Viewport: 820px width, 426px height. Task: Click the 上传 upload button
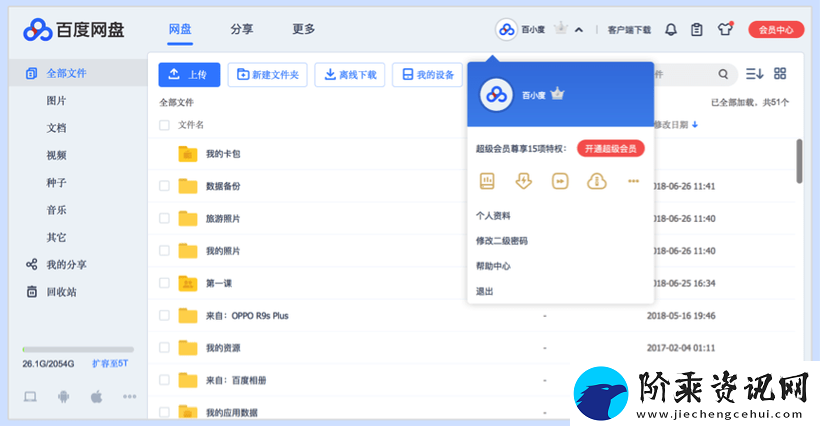189,75
